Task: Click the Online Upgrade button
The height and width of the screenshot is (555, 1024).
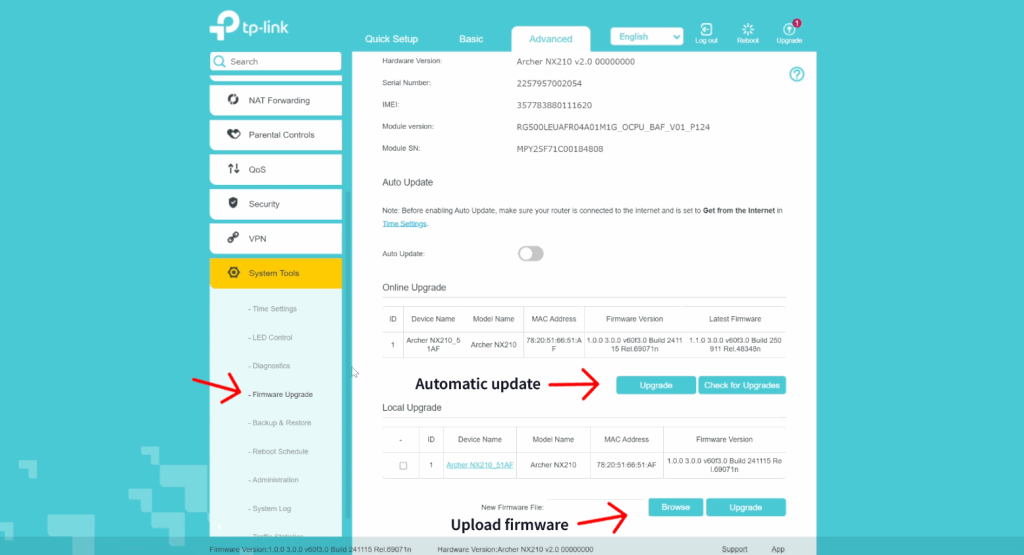Action: tap(656, 385)
